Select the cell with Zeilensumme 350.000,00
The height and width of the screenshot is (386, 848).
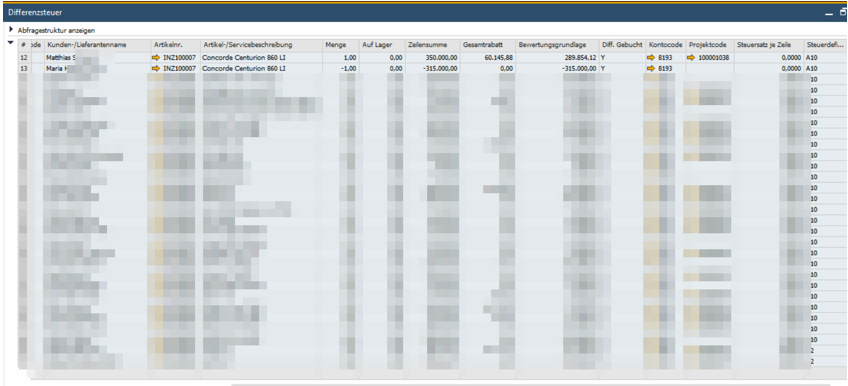(x=432, y=57)
